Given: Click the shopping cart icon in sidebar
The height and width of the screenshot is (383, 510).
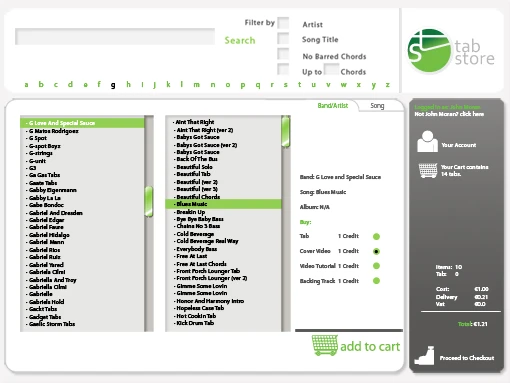Looking at the screenshot, I should click(428, 170).
